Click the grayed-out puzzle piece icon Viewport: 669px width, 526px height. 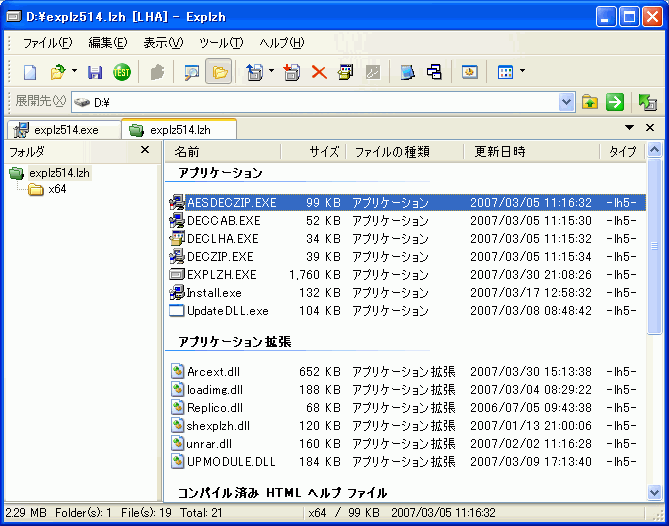(157, 72)
